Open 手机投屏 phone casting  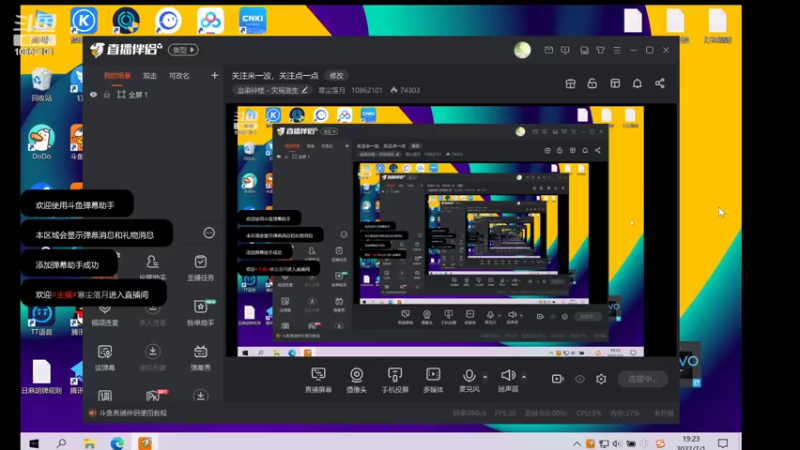(395, 380)
